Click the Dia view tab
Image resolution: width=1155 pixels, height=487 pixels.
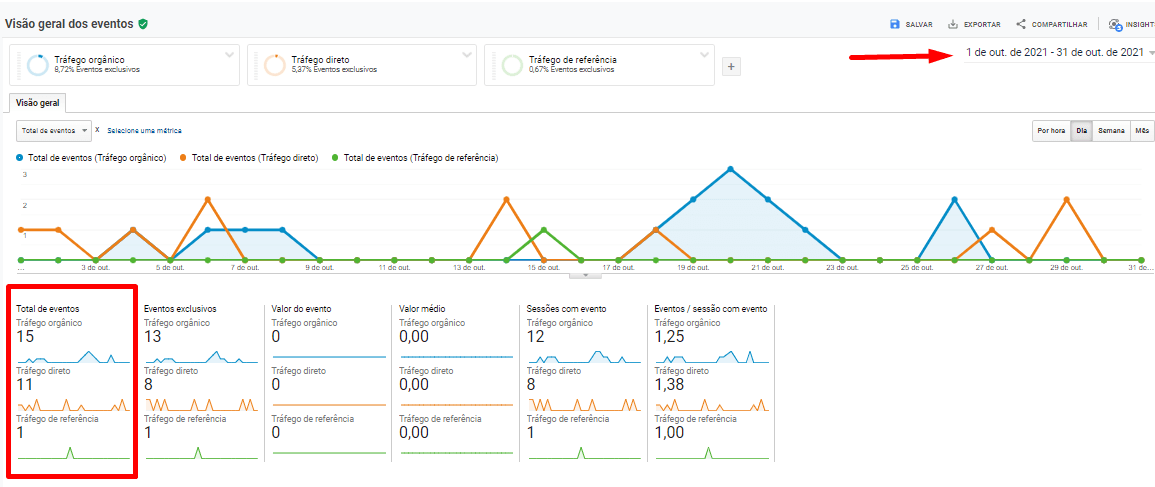[1080, 131]
